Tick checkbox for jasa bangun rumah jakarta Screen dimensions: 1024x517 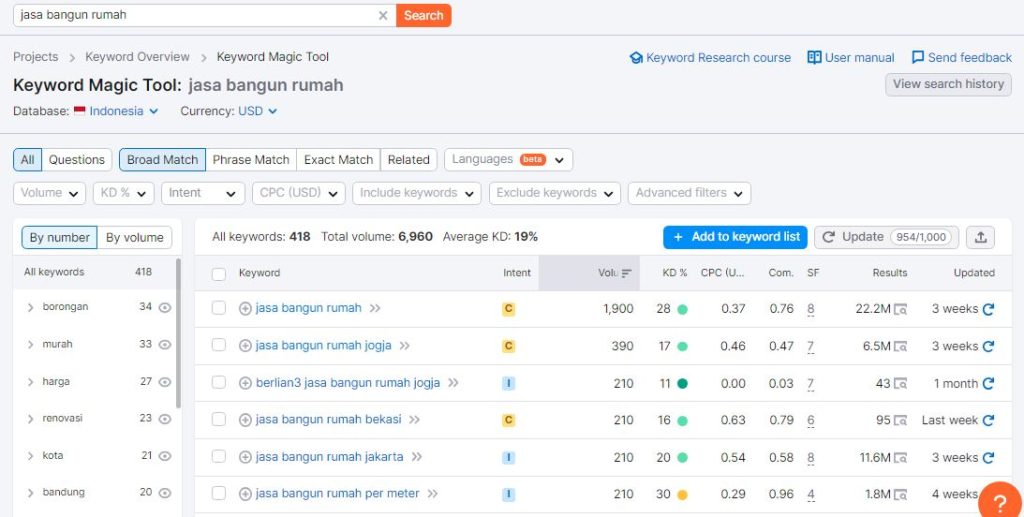(x=219, y=457)
